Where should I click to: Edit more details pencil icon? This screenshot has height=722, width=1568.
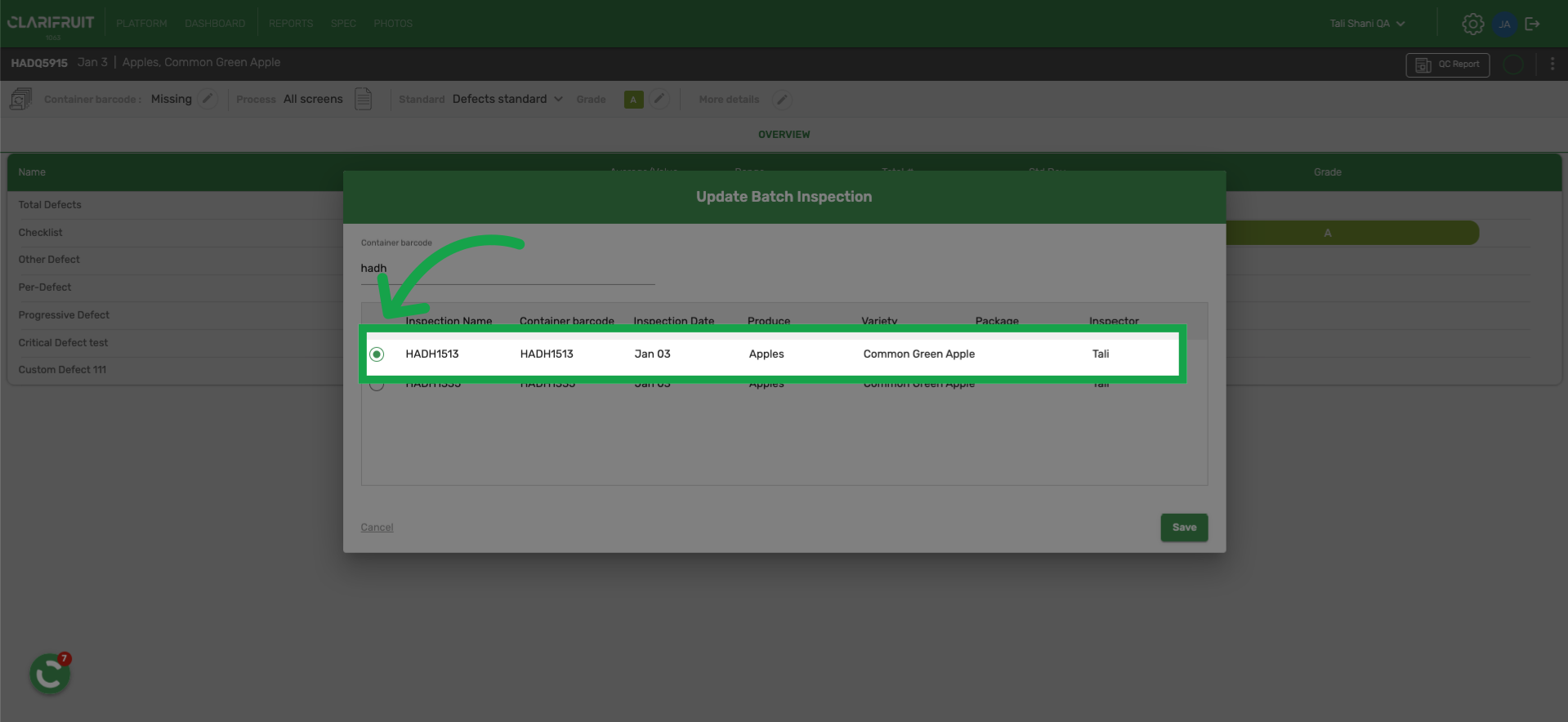point(782,100)
